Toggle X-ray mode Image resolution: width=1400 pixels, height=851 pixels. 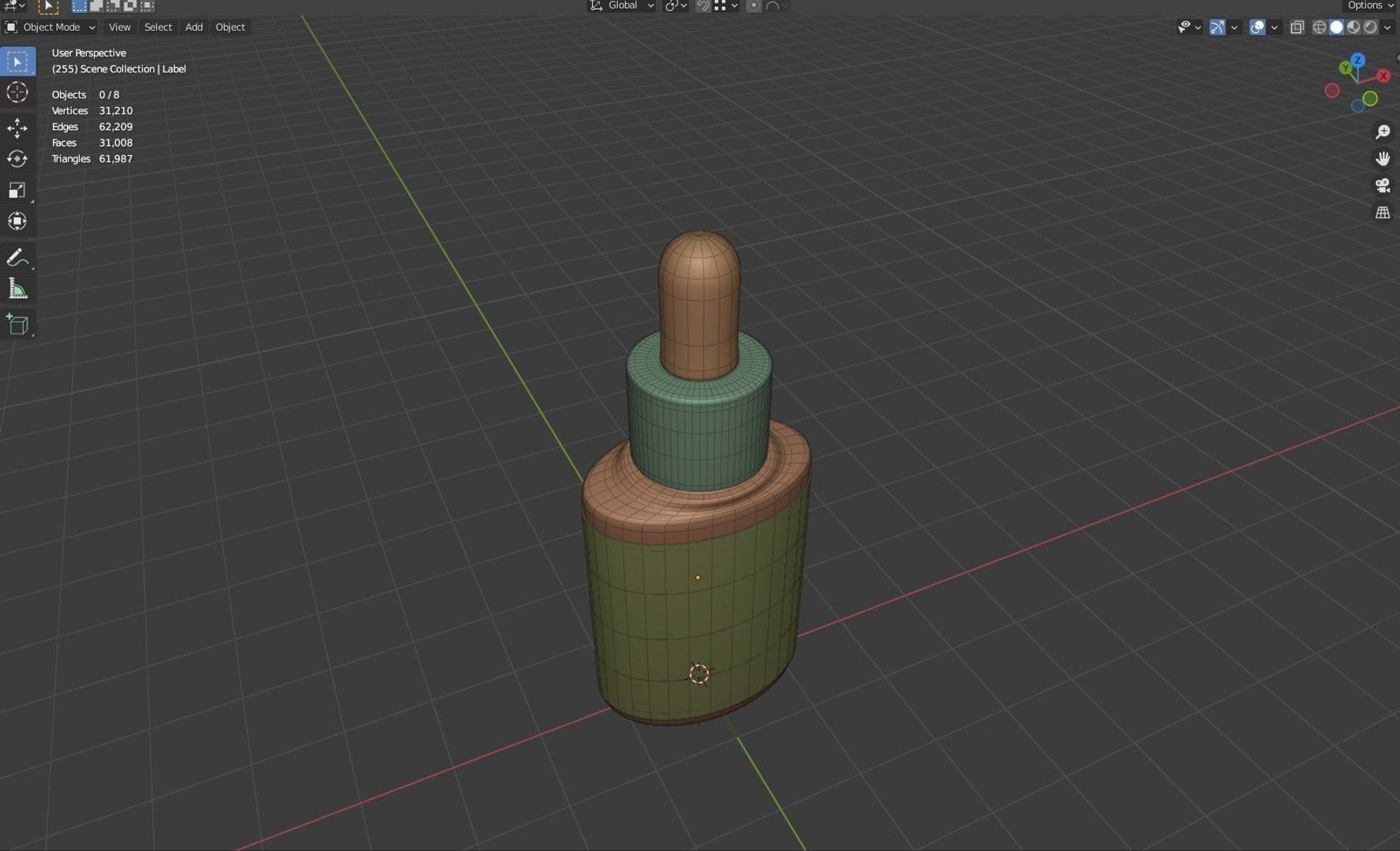point(1297,28)
